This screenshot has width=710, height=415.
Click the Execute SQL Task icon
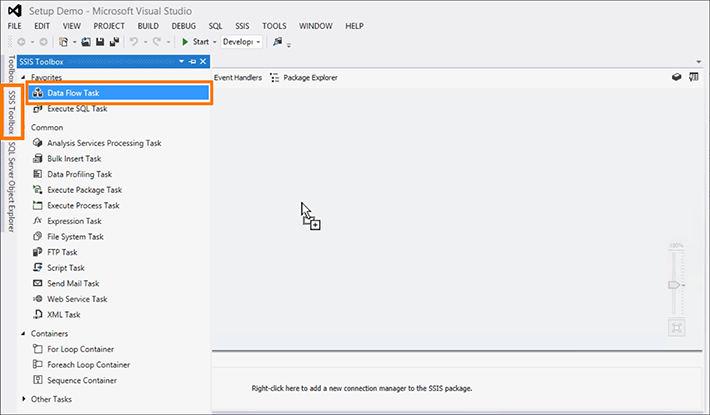(x=38, y=109)
